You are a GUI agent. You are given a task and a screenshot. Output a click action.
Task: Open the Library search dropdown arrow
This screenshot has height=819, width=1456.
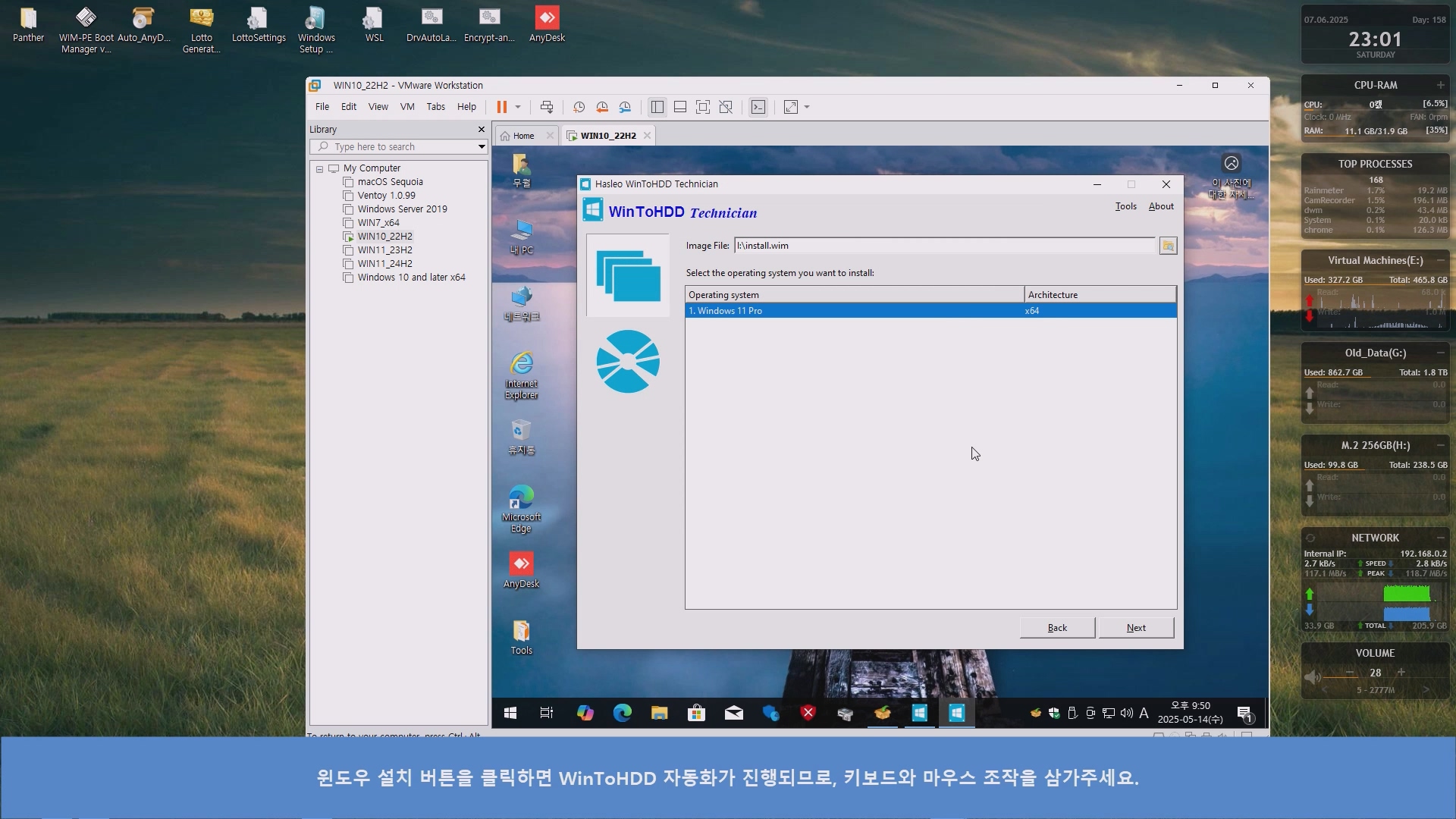[x=482, y=147]
